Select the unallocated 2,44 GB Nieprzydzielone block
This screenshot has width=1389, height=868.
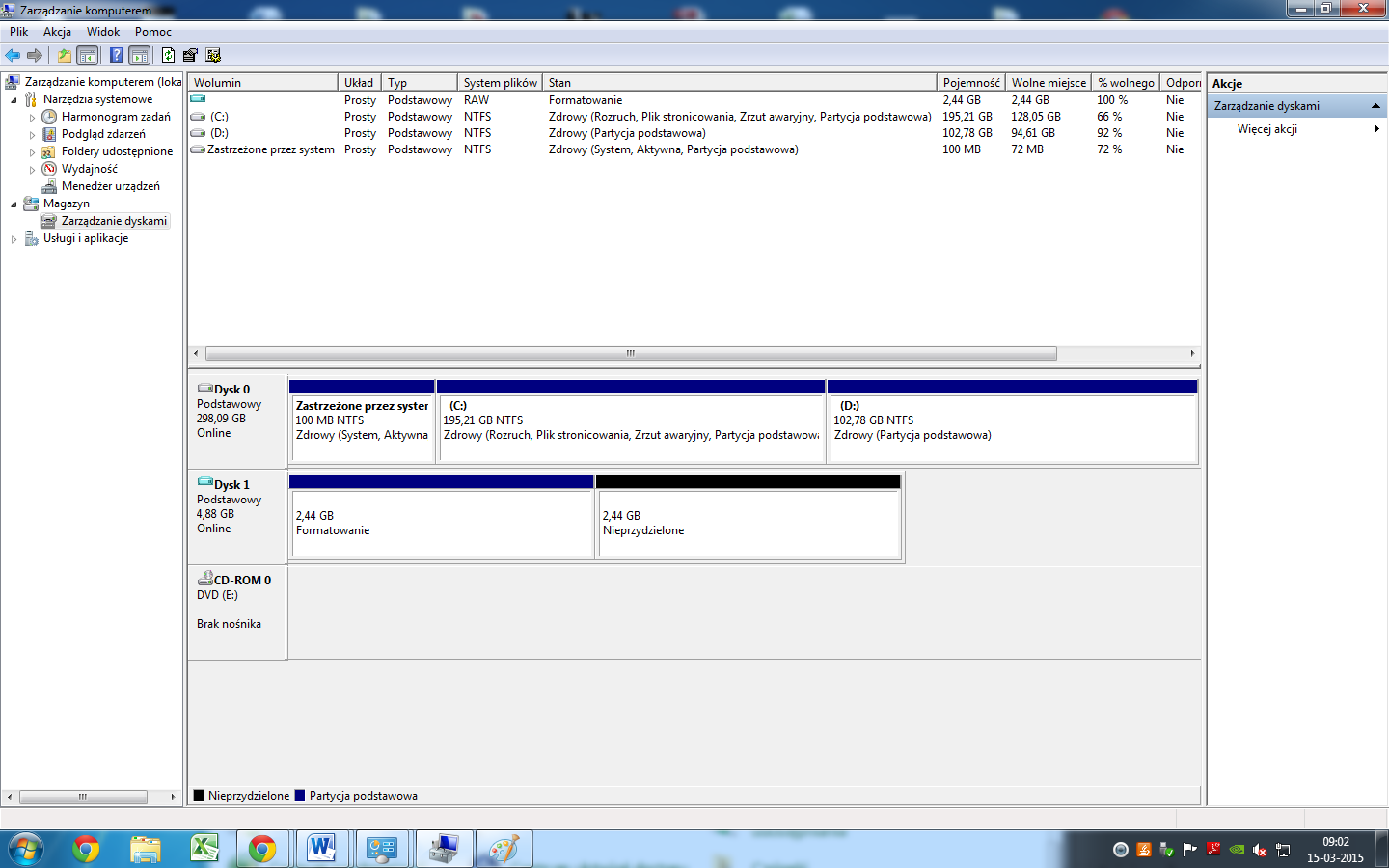pos(749,523)
